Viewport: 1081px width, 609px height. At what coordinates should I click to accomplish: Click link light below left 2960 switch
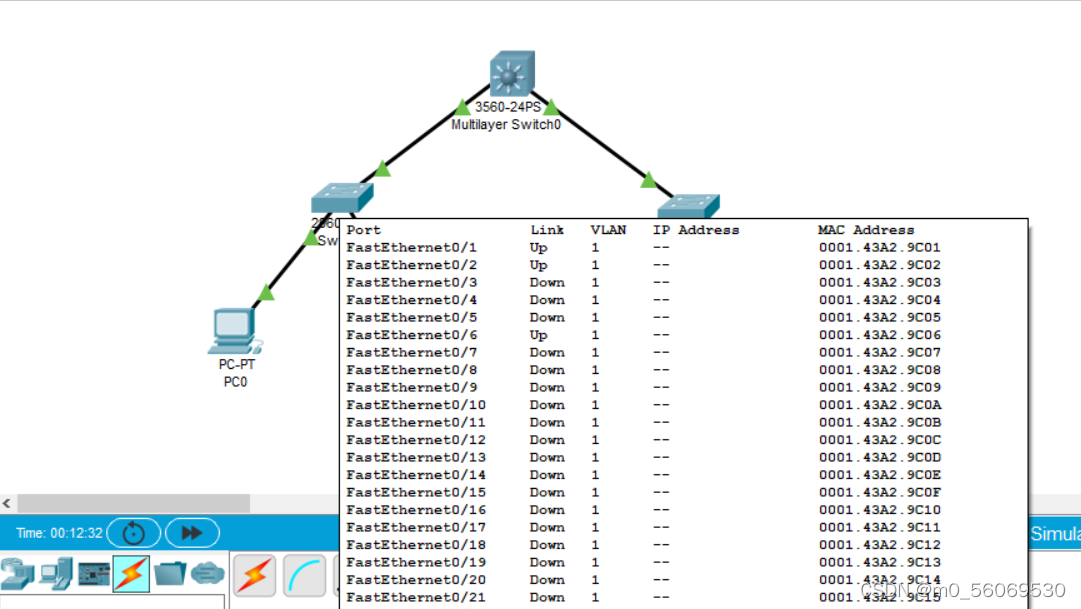point(312,238)
